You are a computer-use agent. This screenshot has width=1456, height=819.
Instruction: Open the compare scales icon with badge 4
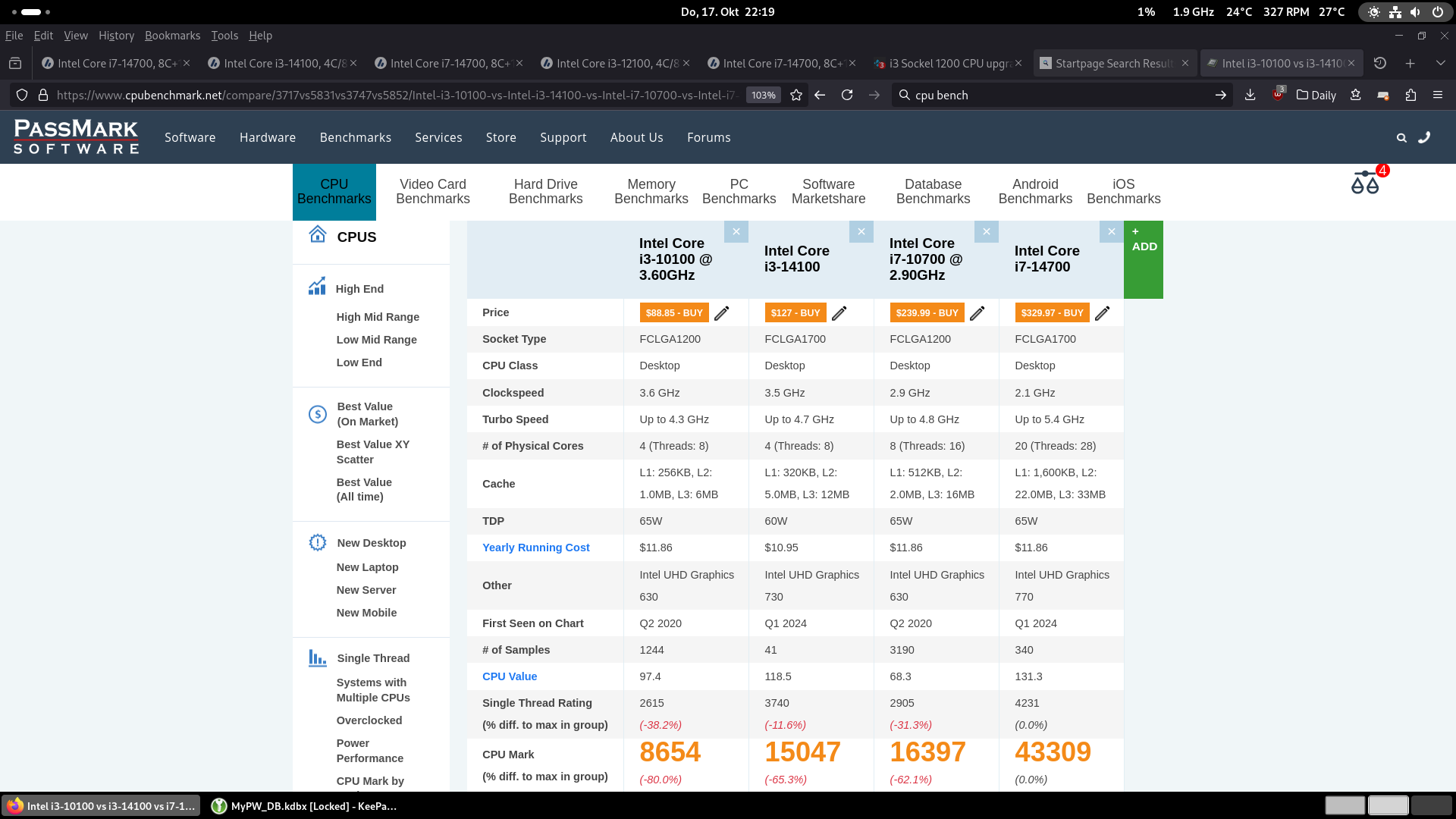(x=1365, y=182)
